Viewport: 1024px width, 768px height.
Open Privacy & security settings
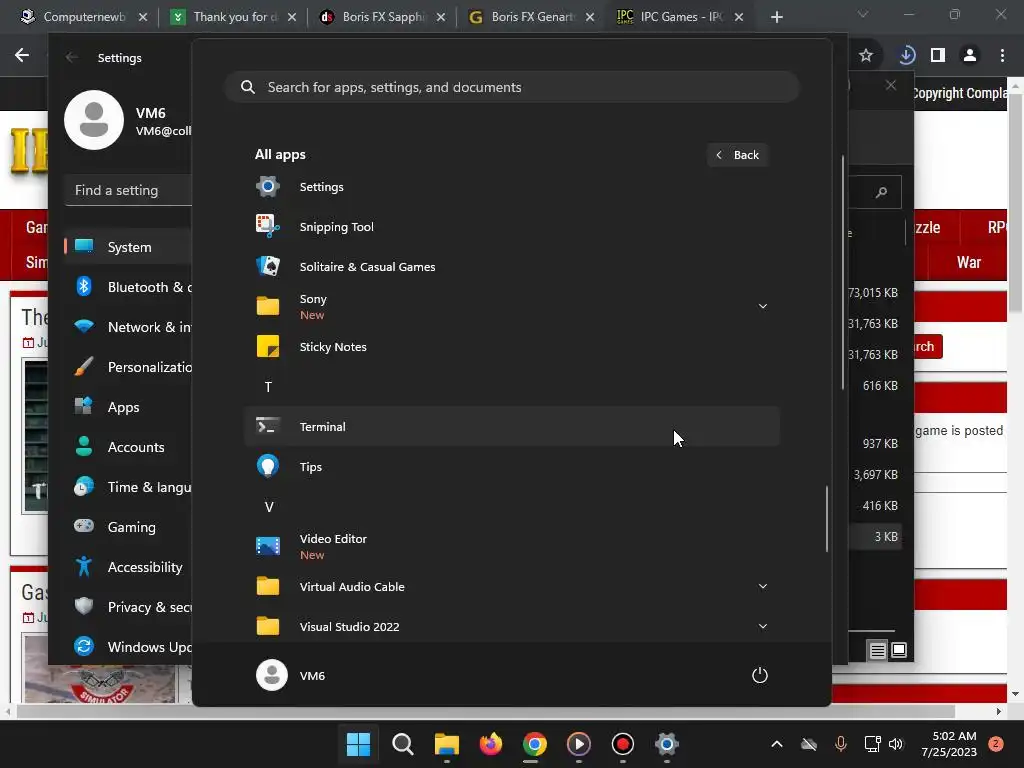coord(128,607)
